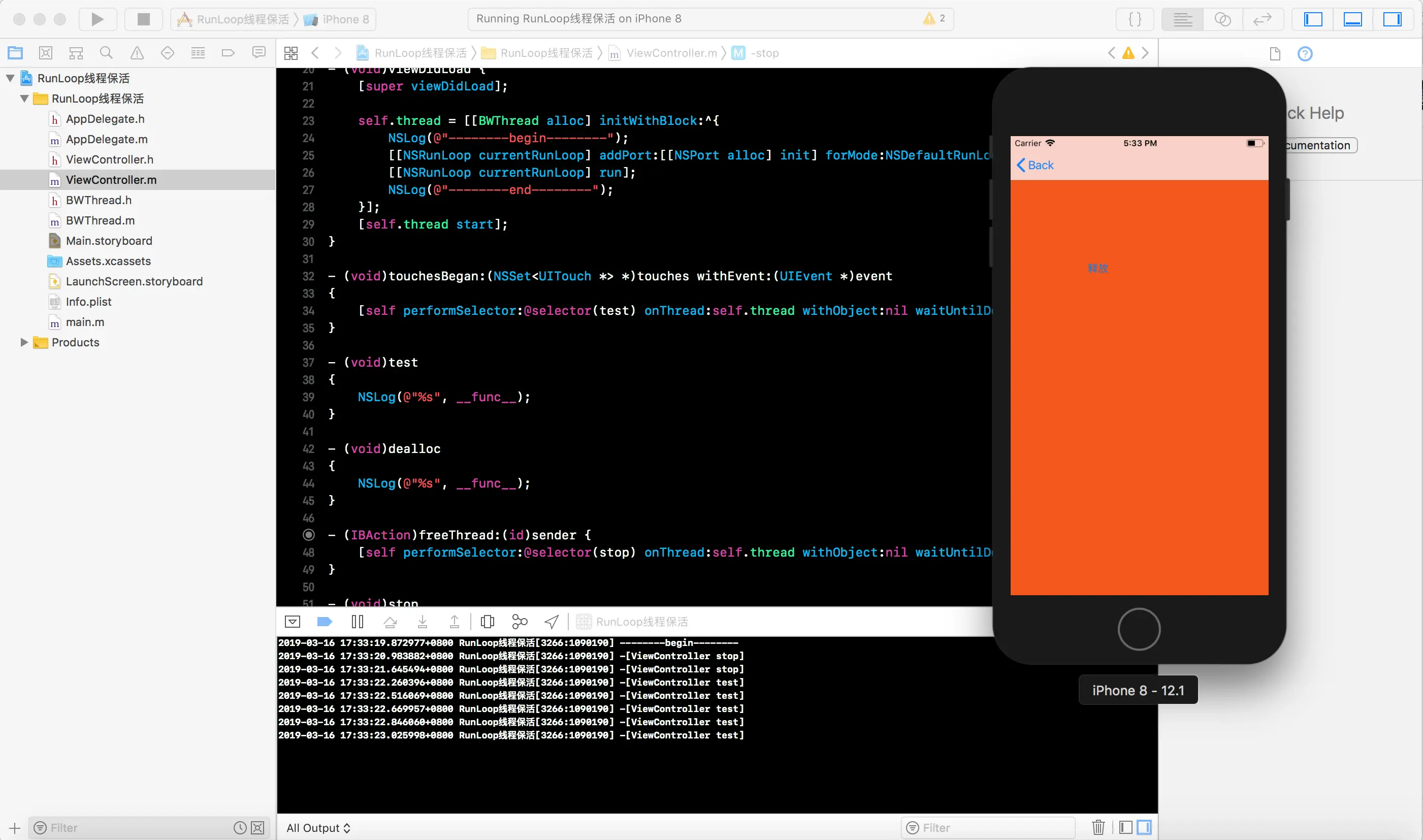Clear the console with trash icon
The image size is (1423, 840).
[1098, 827]
